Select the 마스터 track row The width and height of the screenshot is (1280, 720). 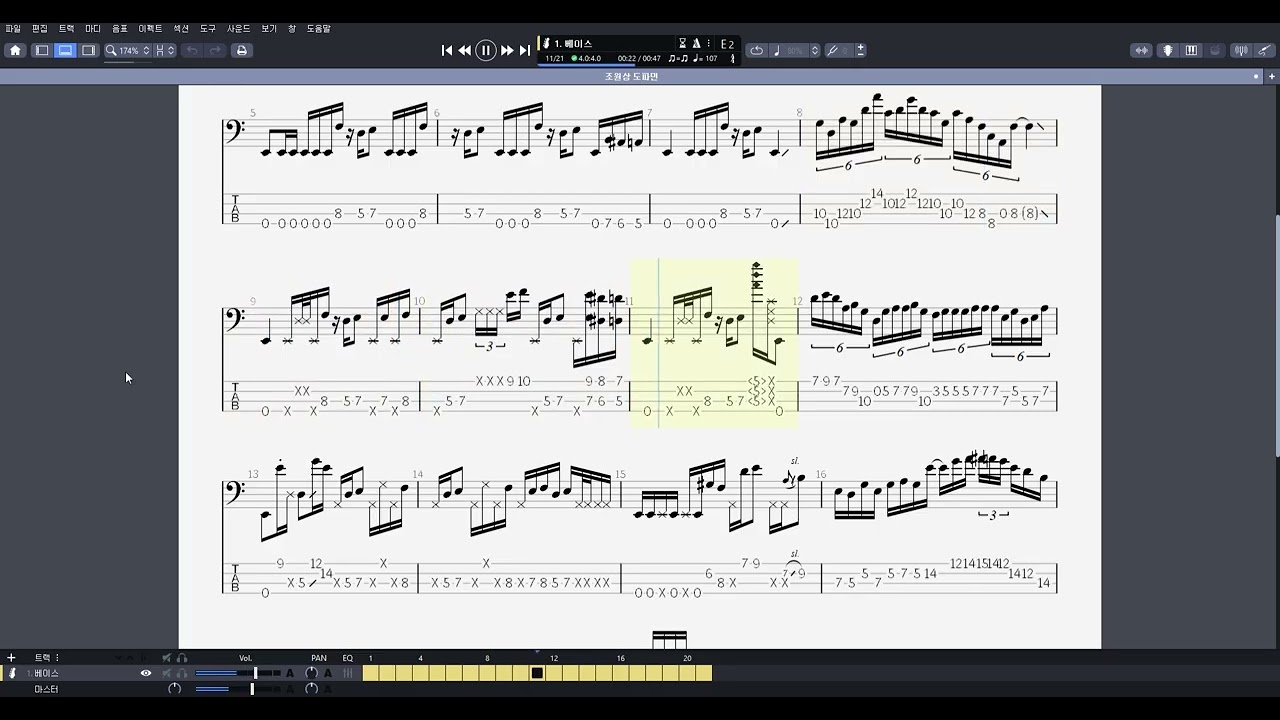(180, 689)
